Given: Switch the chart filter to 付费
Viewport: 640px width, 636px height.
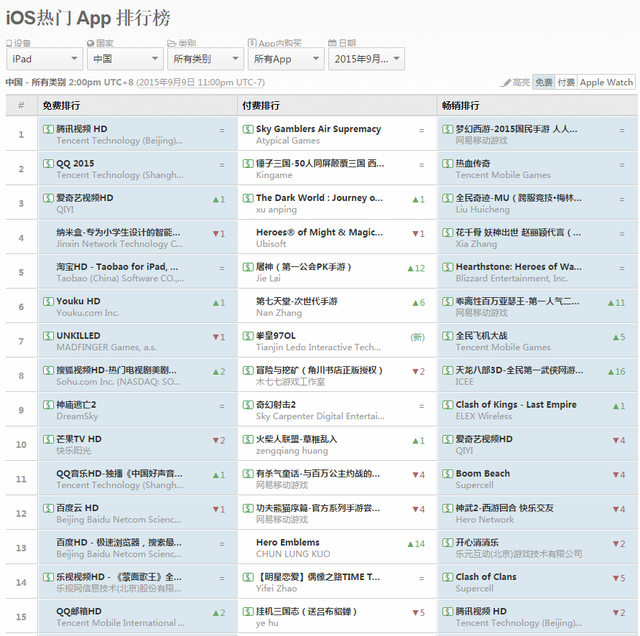Looking at the screenshot, I should click(566, 82).
